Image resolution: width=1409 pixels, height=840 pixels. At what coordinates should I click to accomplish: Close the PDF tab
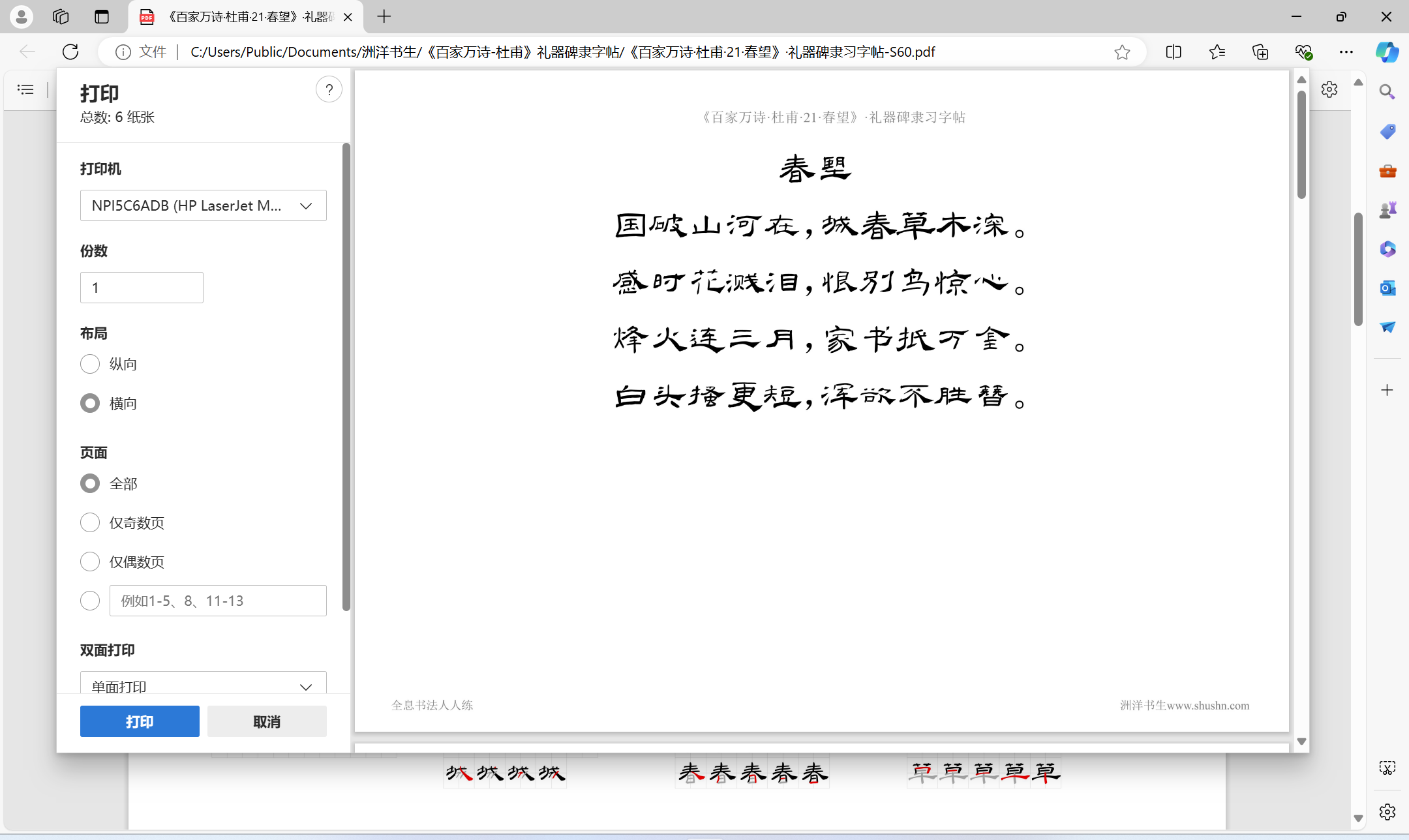click(348, 17)
